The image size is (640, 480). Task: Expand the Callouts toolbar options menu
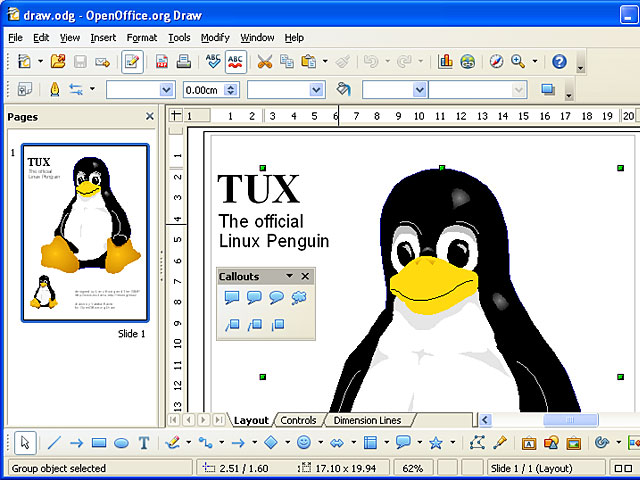pos(290,276)
